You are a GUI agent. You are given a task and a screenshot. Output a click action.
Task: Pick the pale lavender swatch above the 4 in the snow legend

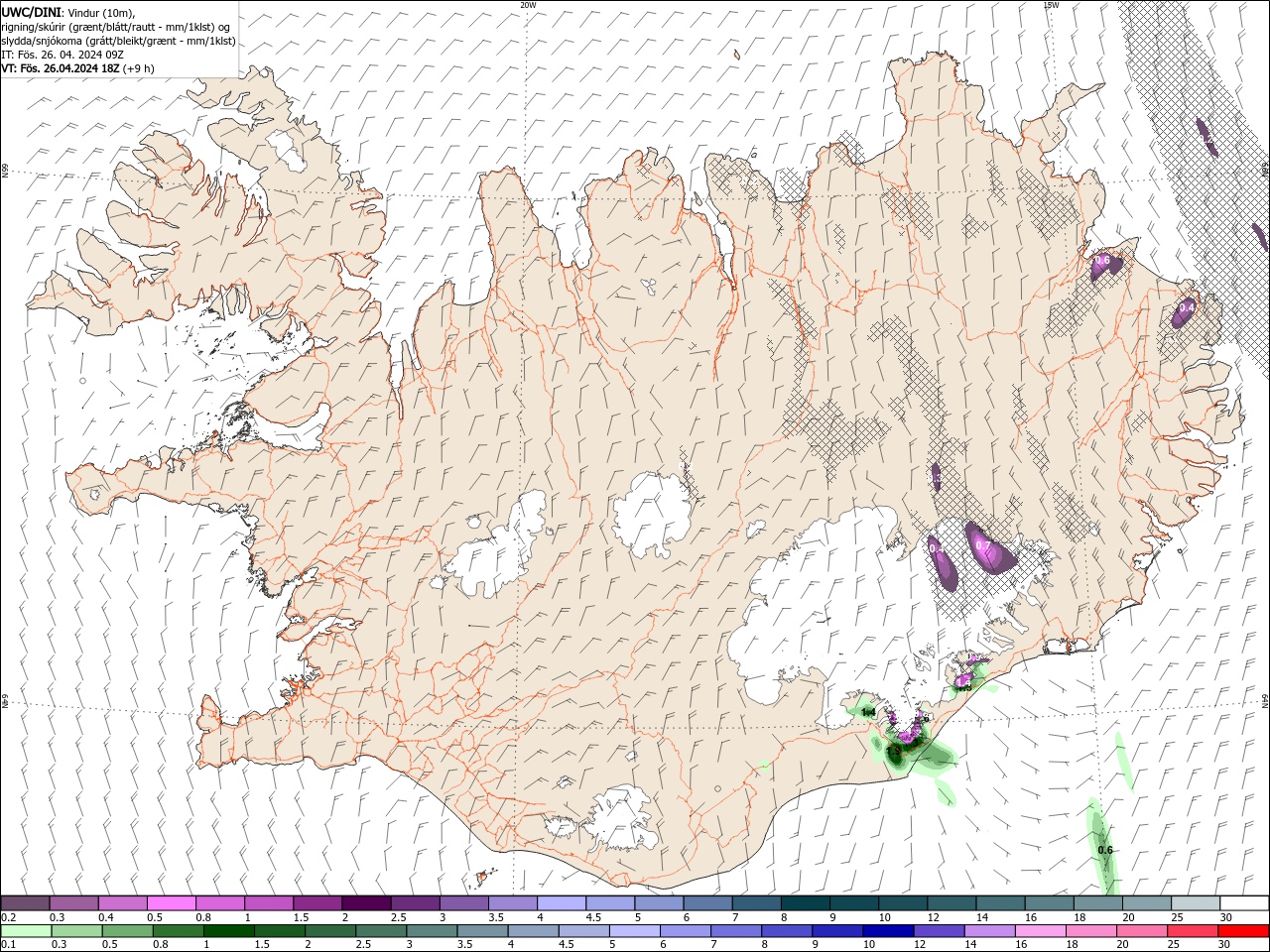(561, 903)
